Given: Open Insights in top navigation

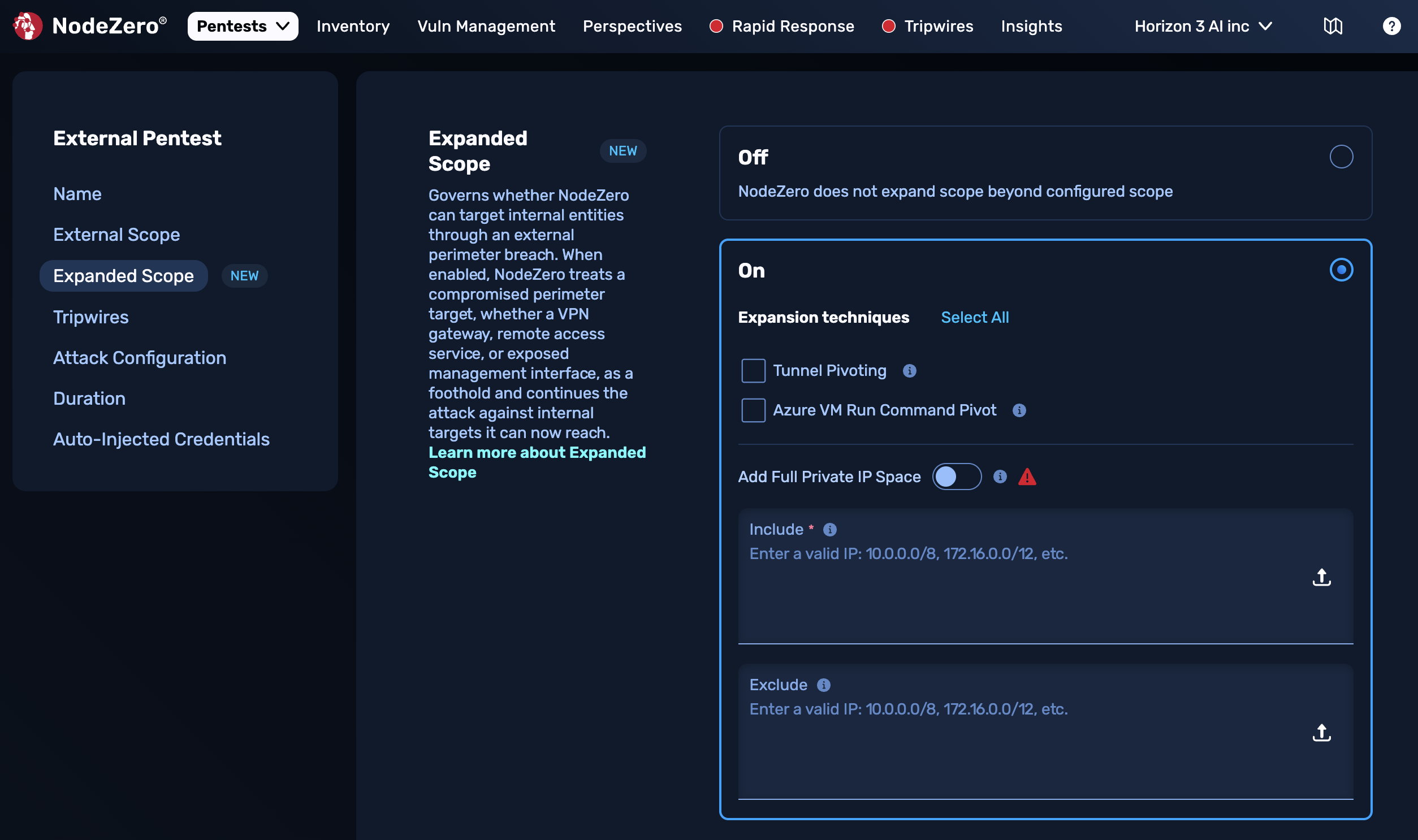Looking at the screenshot, I should pos(1031,26).
